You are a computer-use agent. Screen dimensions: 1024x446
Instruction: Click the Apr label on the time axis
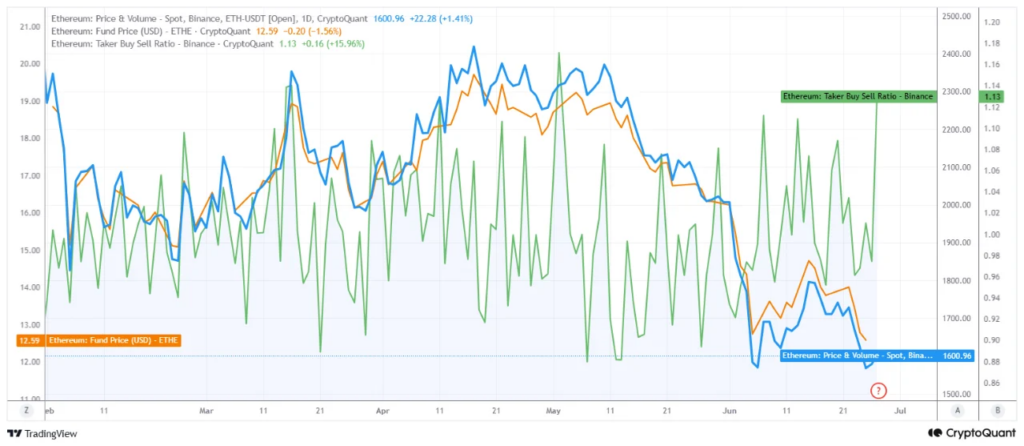click(x=383, y=411)
